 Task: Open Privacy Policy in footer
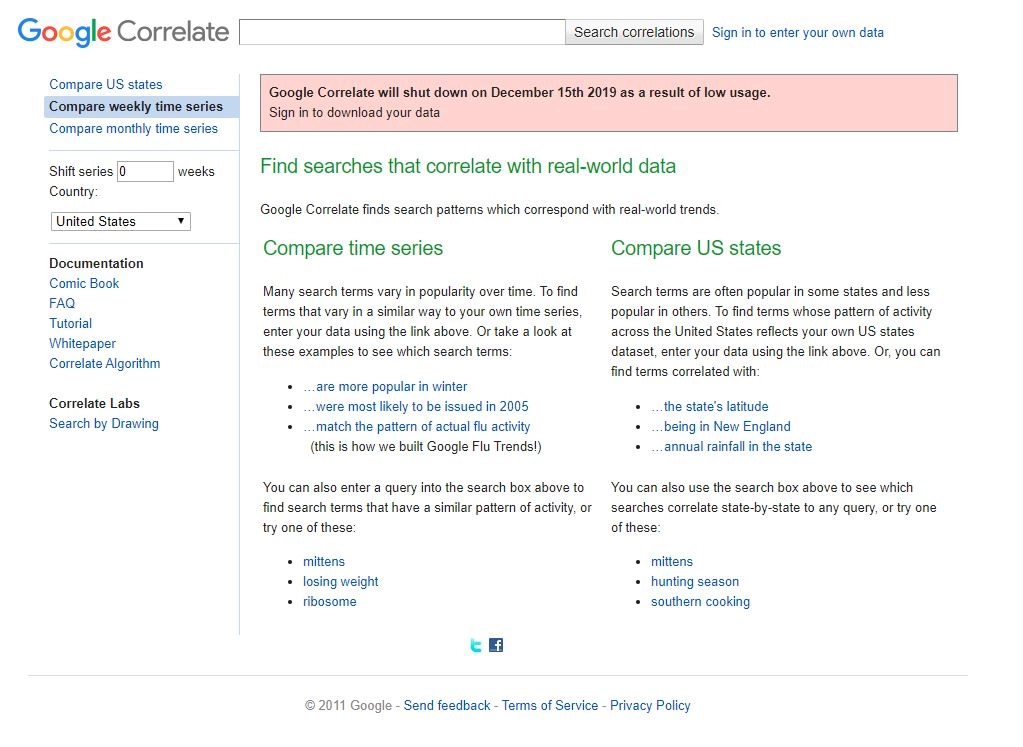[650, 705]
